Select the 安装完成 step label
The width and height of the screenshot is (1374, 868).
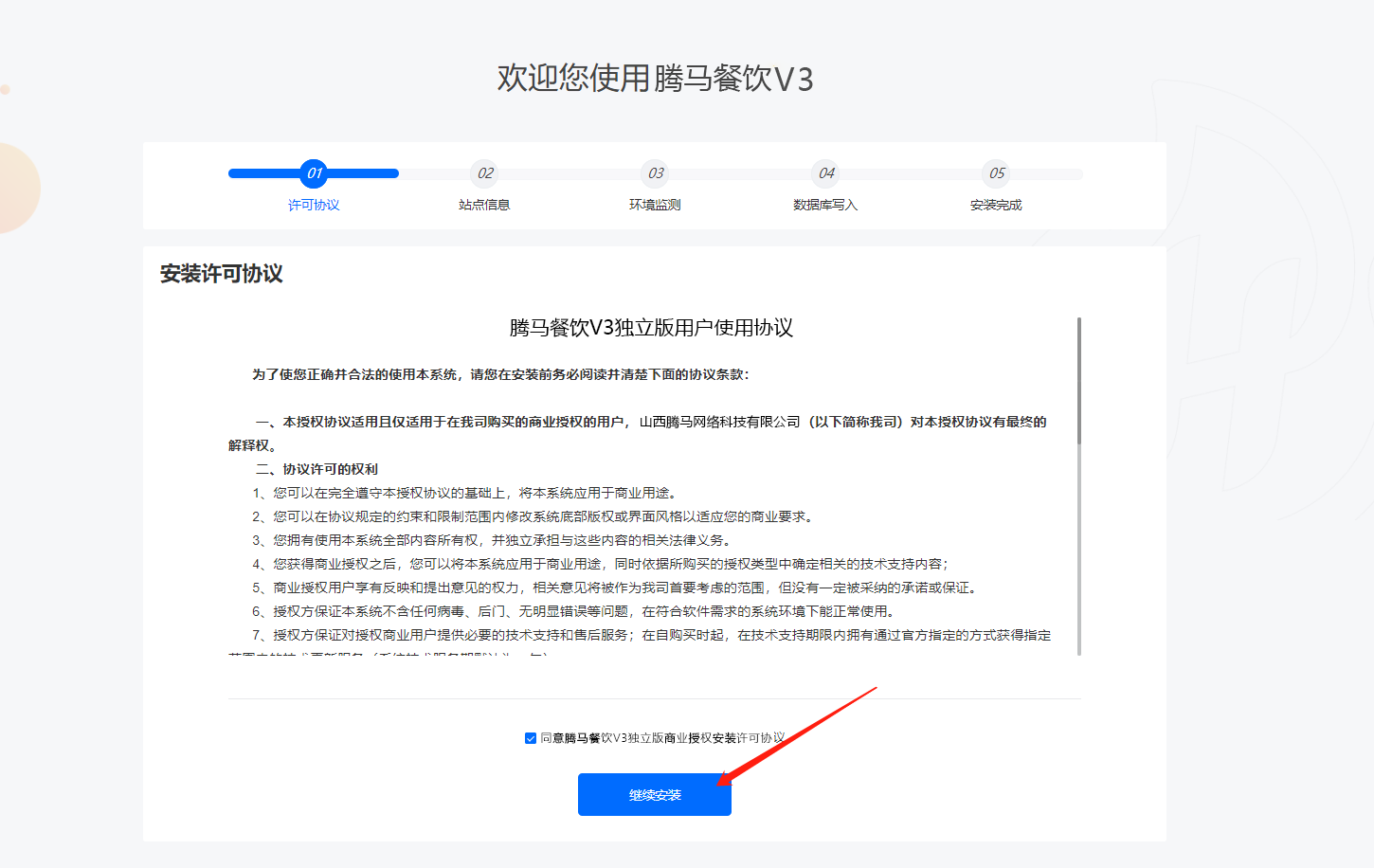[x=996, y=205]
